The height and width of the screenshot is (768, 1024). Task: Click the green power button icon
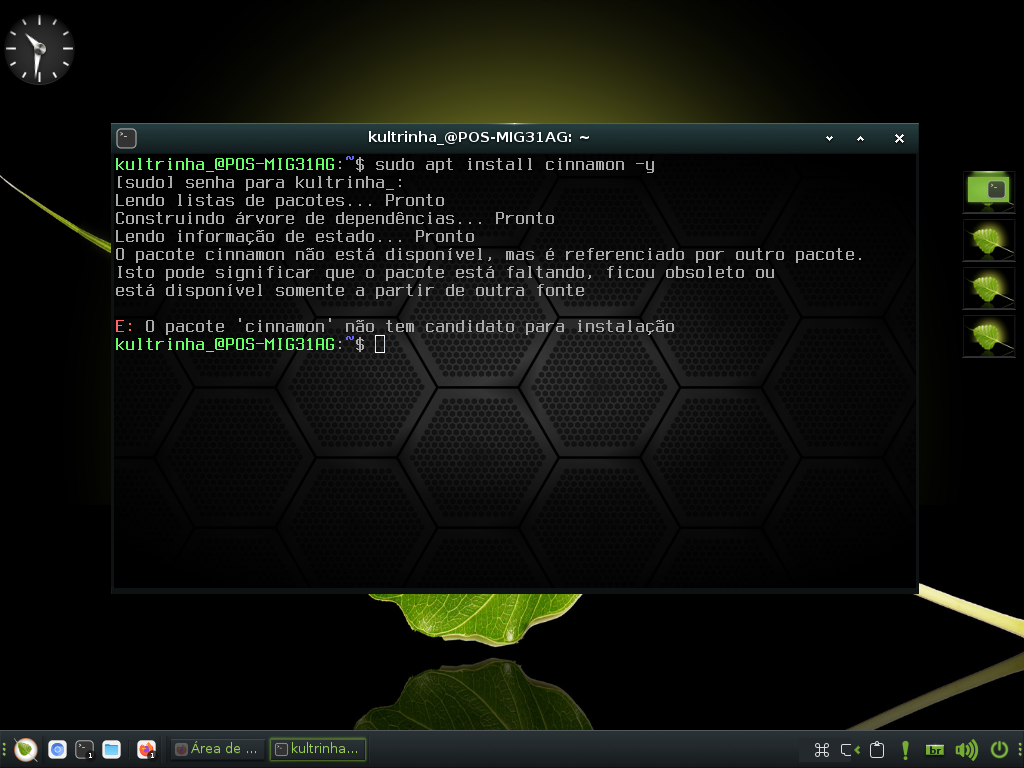pos(999,750)
